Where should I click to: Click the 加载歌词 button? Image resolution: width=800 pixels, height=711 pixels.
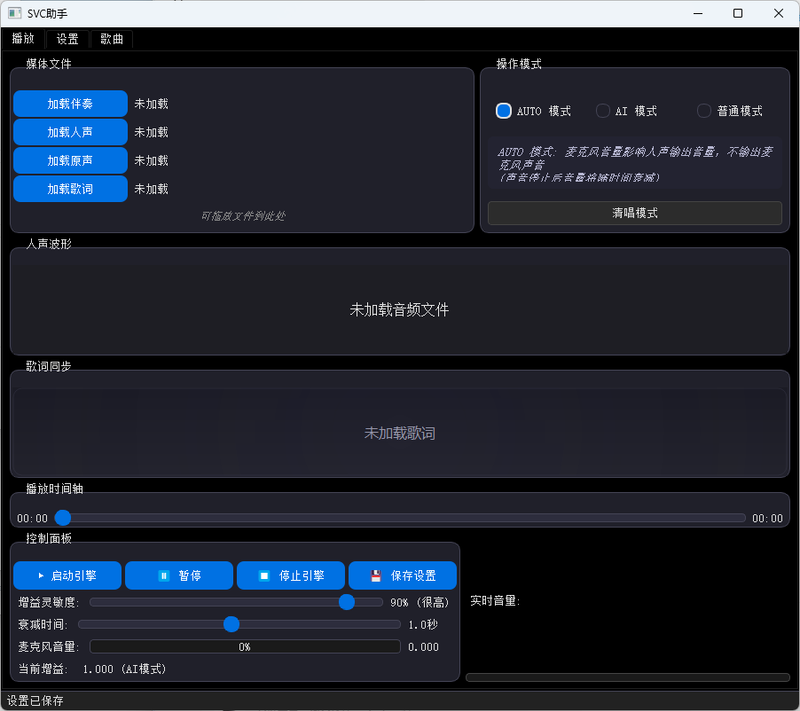(x=70, y=189)
